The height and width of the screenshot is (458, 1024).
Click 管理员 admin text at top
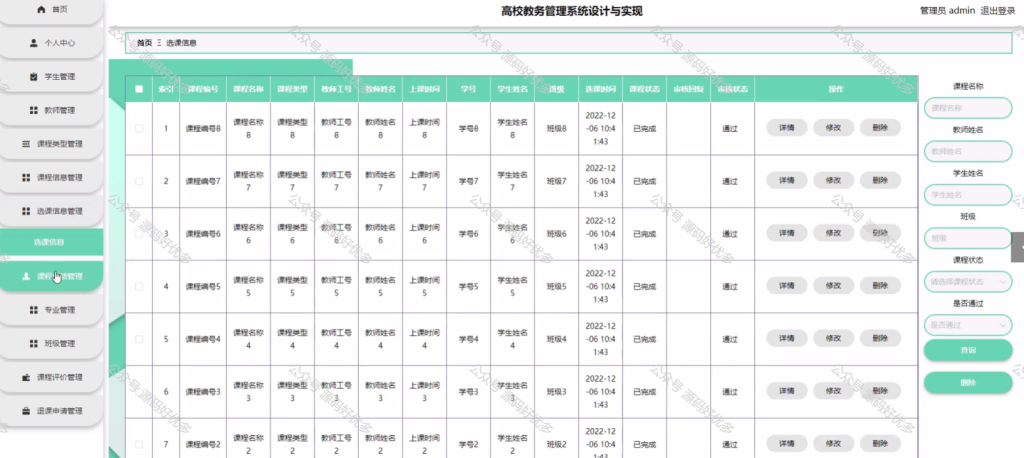(947, 10)
